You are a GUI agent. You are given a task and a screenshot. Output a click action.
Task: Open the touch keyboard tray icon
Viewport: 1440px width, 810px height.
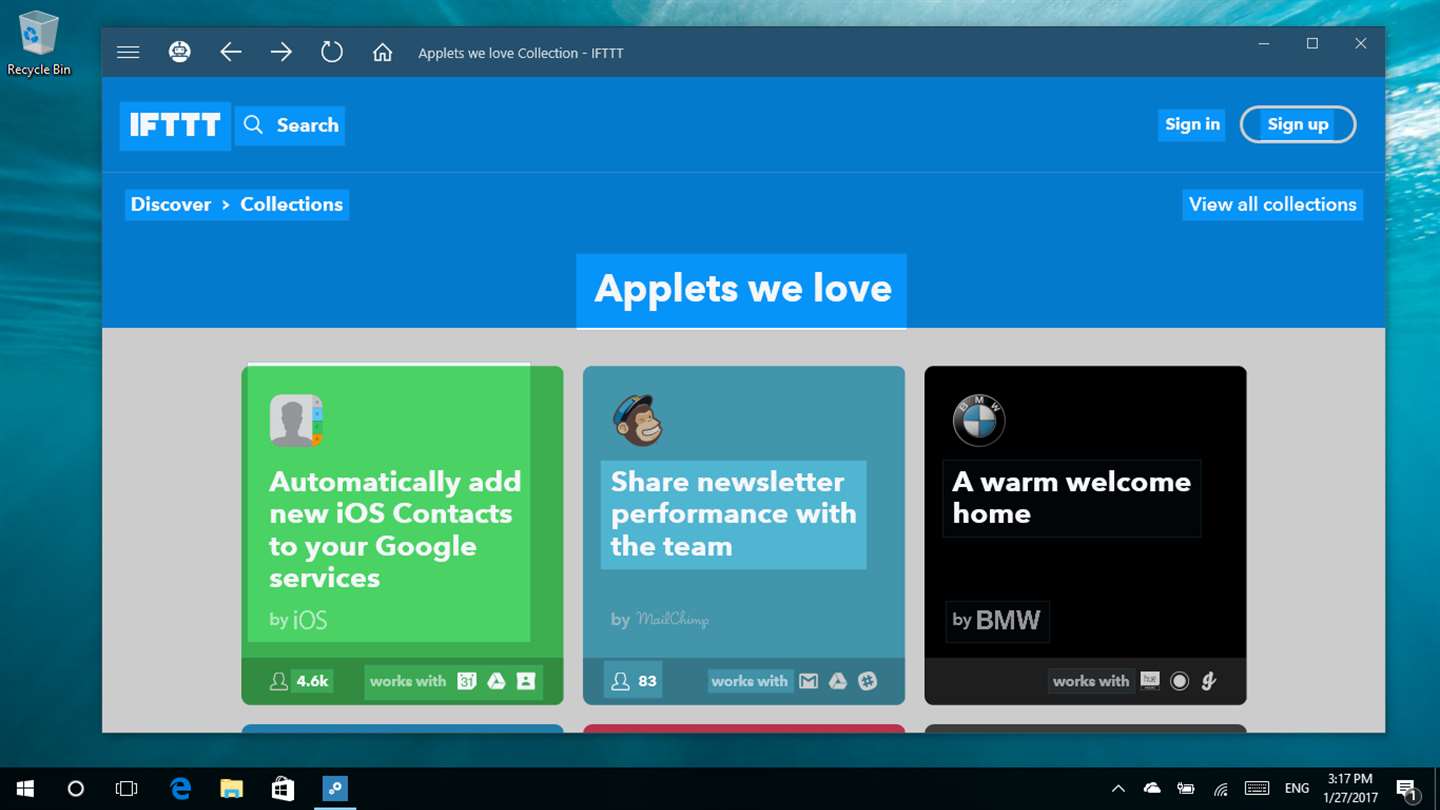pos(1257,789)
